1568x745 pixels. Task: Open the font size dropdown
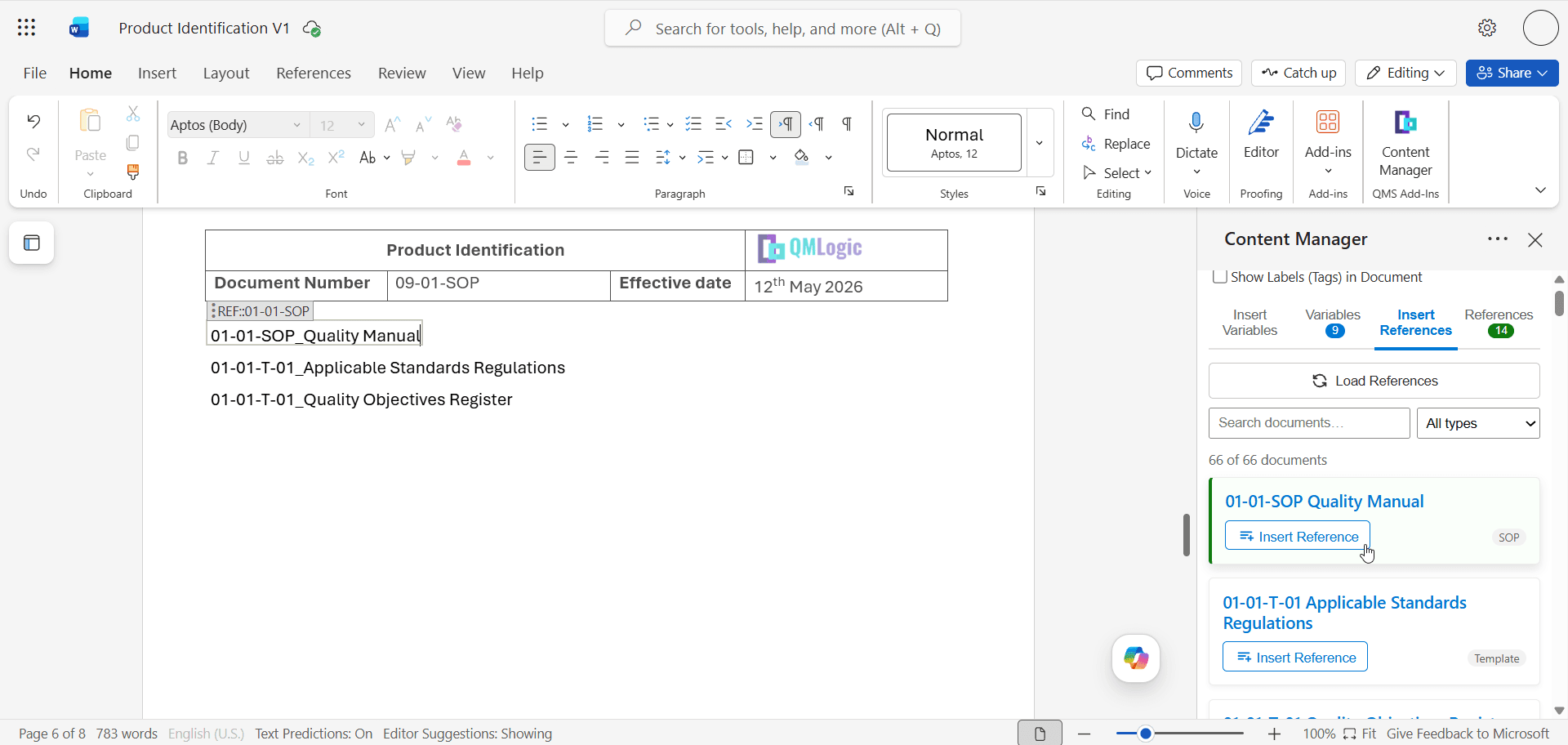tap(362, 125)
